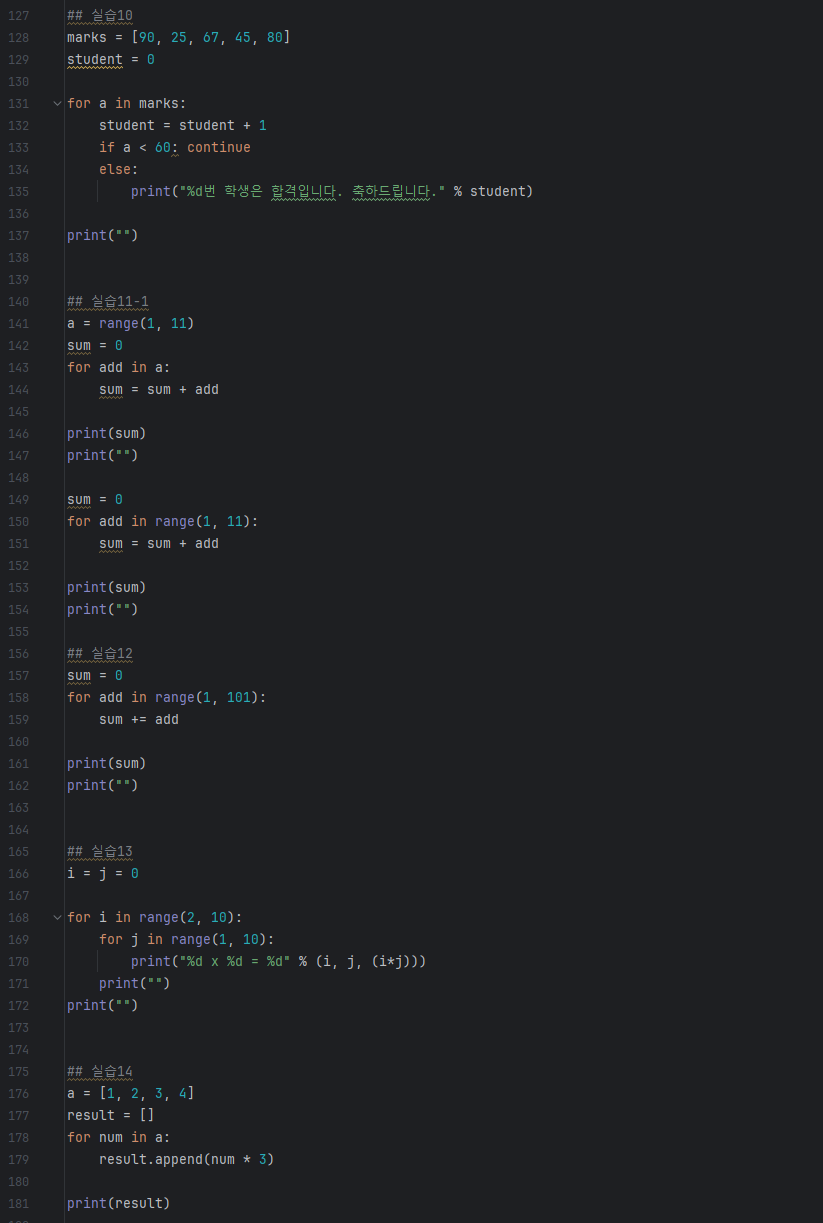Viewport: 823px width, 1223px height.
Task: Click 'result.append(num * 3)' line
Action: tap(187, 1159)
